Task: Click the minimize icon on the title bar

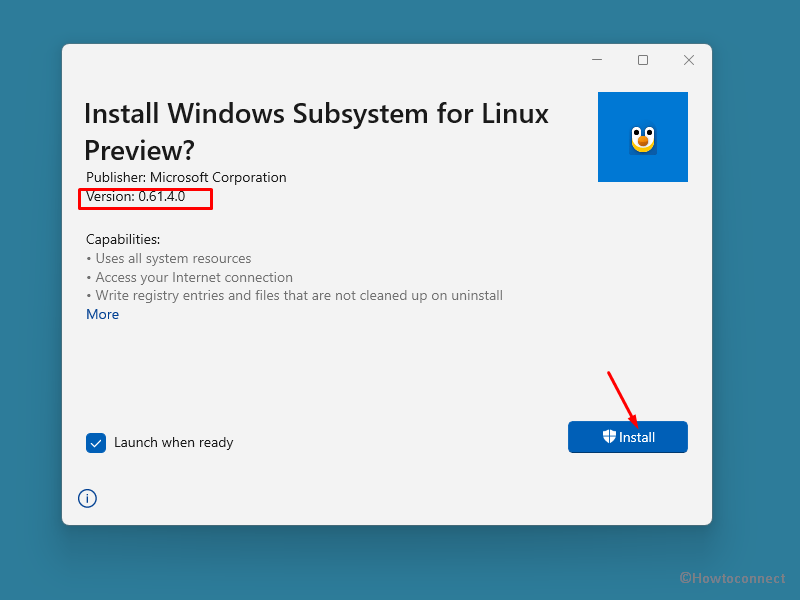Action: (597, 60)
